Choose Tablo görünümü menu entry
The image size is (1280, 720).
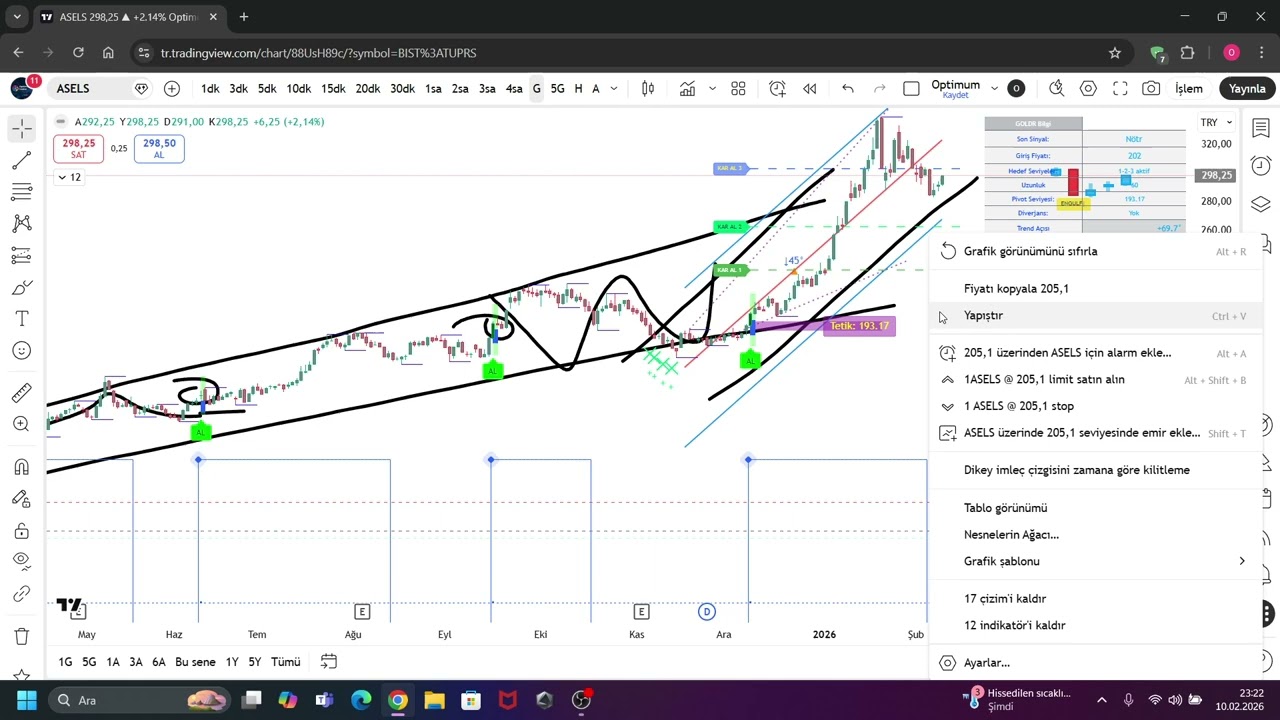pyautogui.click(x=1094, y=508)
